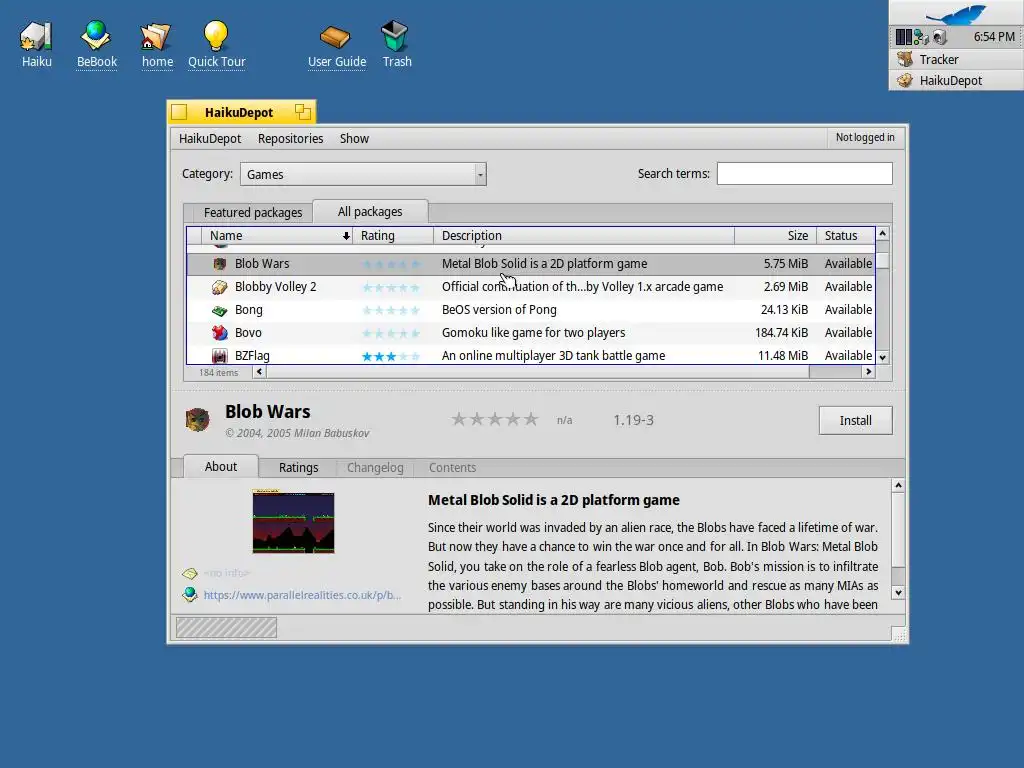Image resolution: width=1024 pixels, height=768 pixels.
Task: Click the star rating in Blob Wars details
Action: tap(495, 419)
